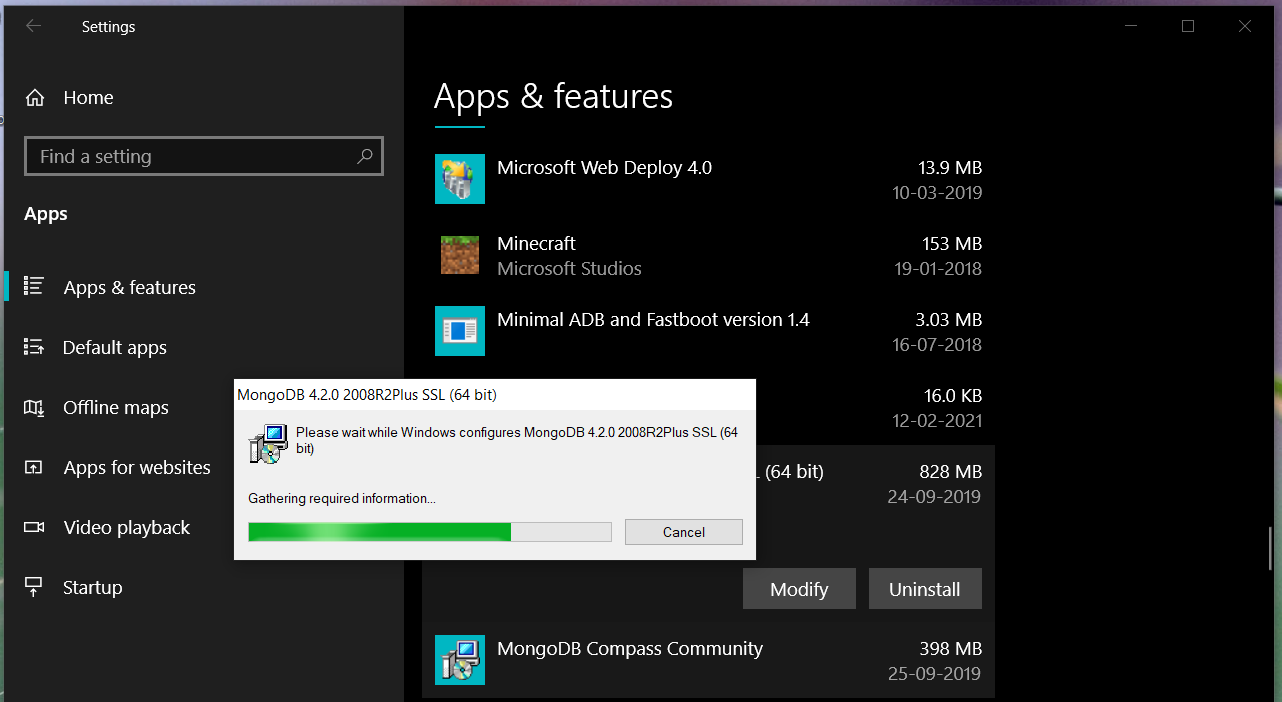Viewport: 1282px width, 702px height.
Task: Click the Apps & features page heading
Action: point(553,96)
